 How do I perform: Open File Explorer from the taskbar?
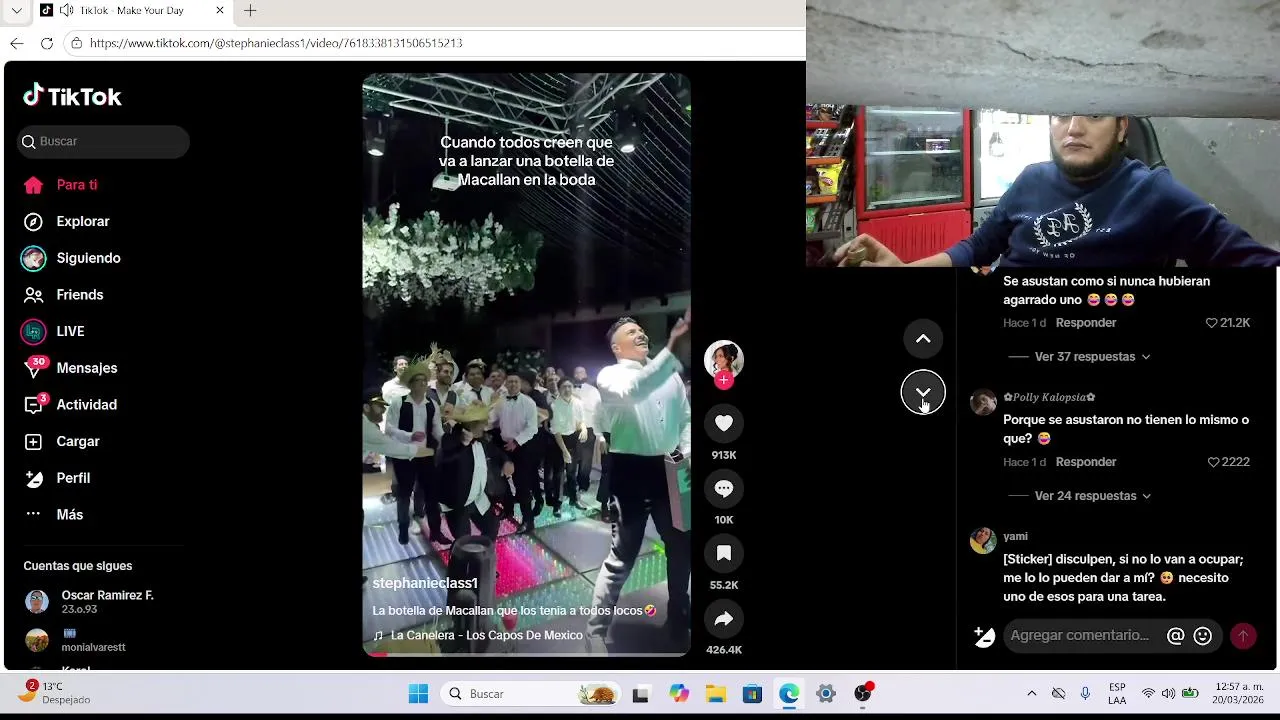click(716, 694)
